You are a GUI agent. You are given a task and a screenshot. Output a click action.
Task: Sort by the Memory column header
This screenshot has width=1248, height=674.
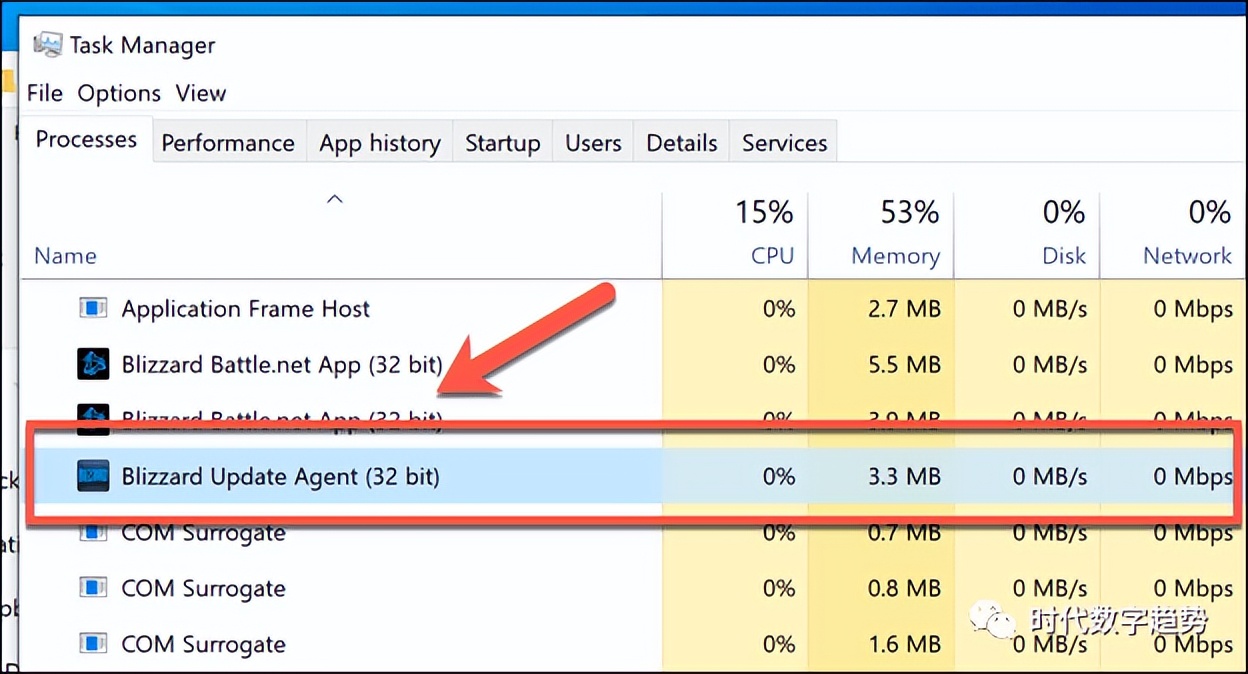881,235
